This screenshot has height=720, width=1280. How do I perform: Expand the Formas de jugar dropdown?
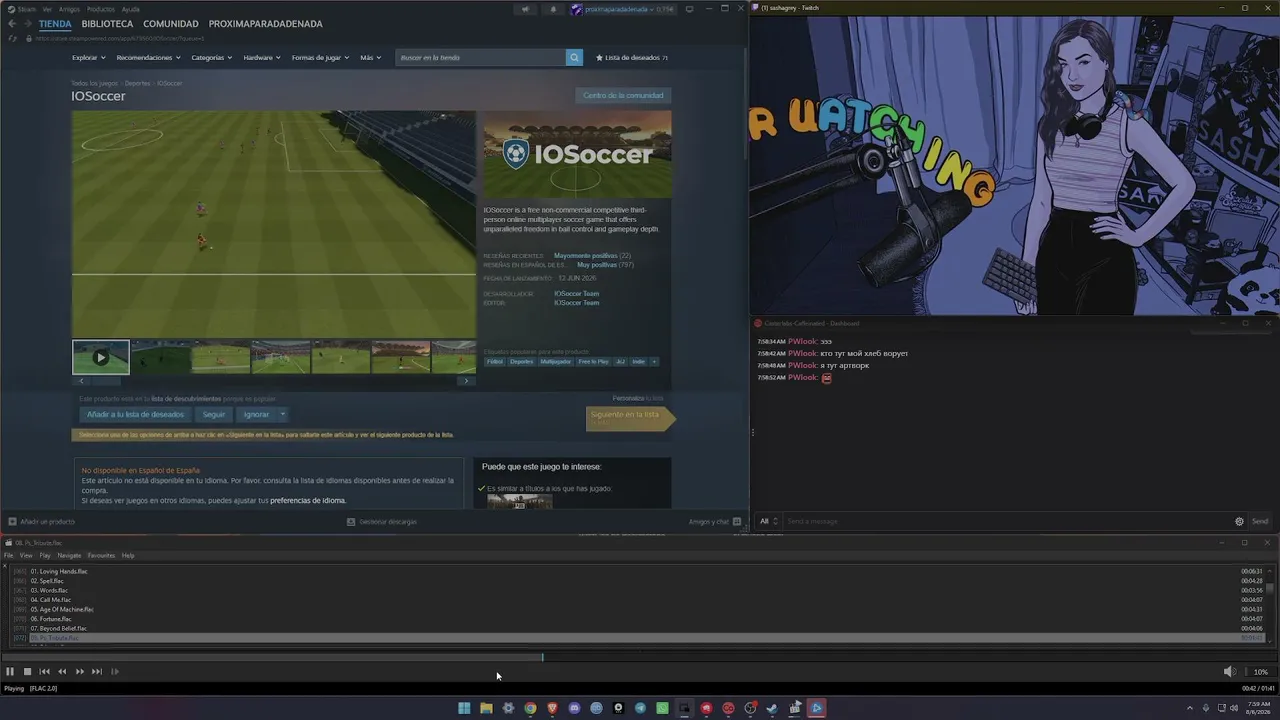[x=320, y=58]
